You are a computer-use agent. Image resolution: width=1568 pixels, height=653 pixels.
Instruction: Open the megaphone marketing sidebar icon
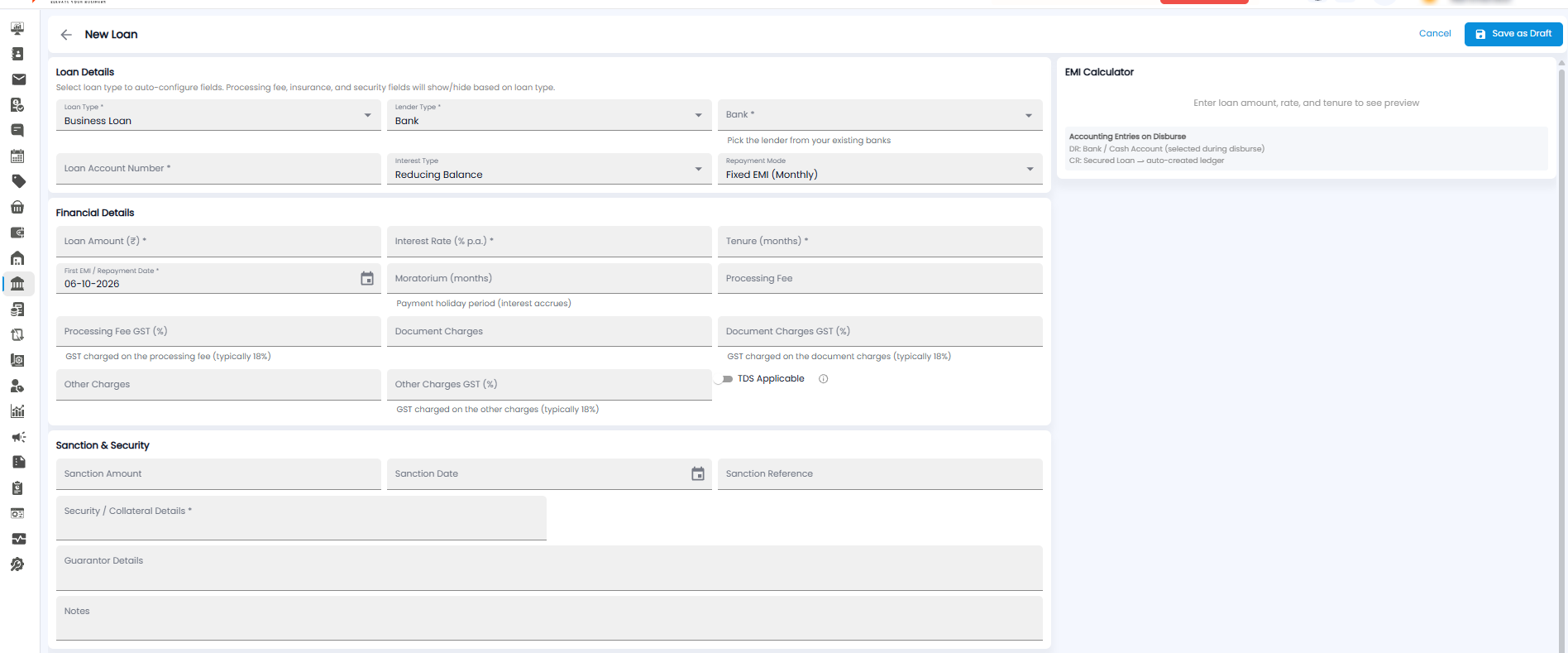tap(17, 437)
